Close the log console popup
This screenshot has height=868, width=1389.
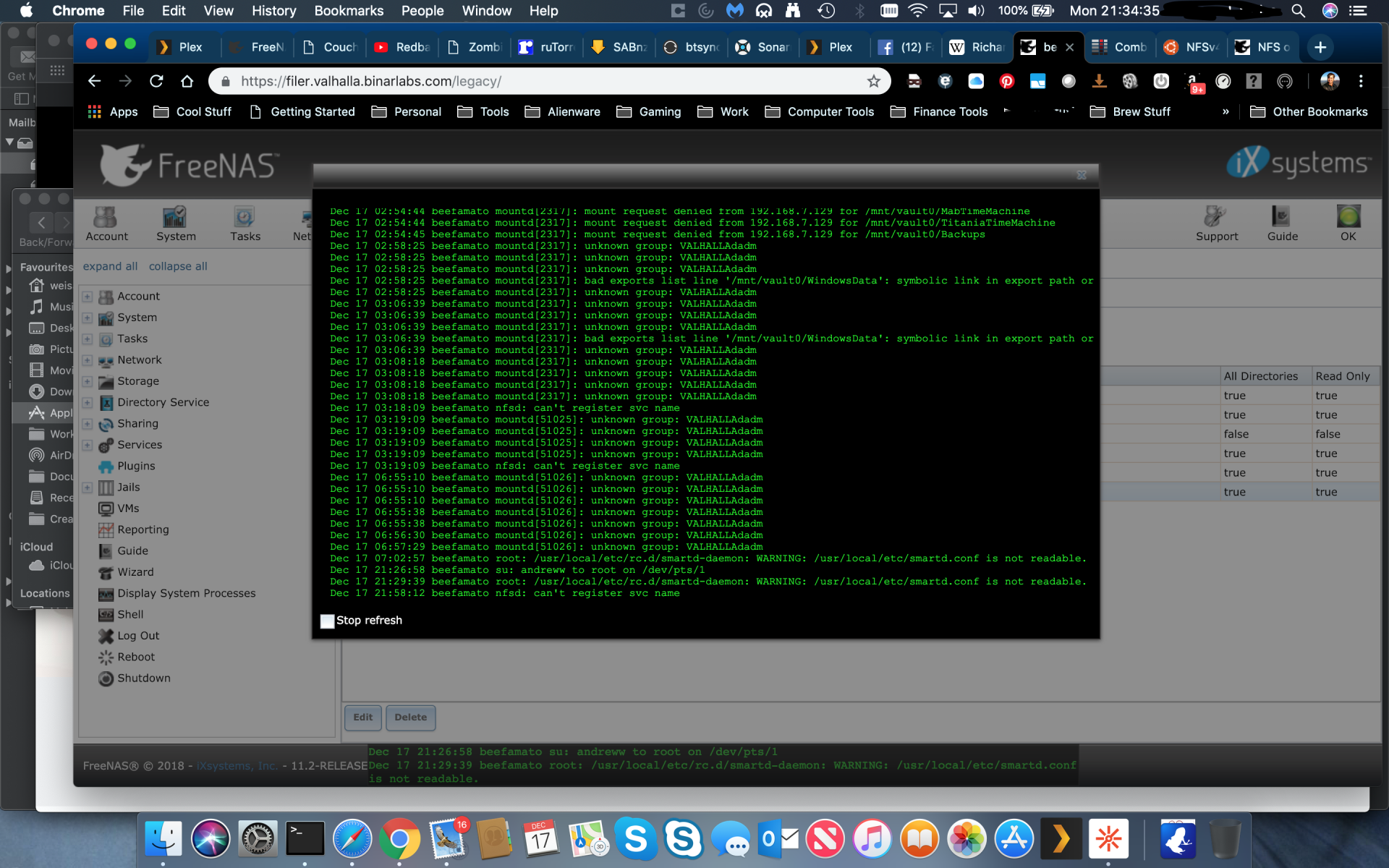pyautogui.click(x=1082, y=175)
